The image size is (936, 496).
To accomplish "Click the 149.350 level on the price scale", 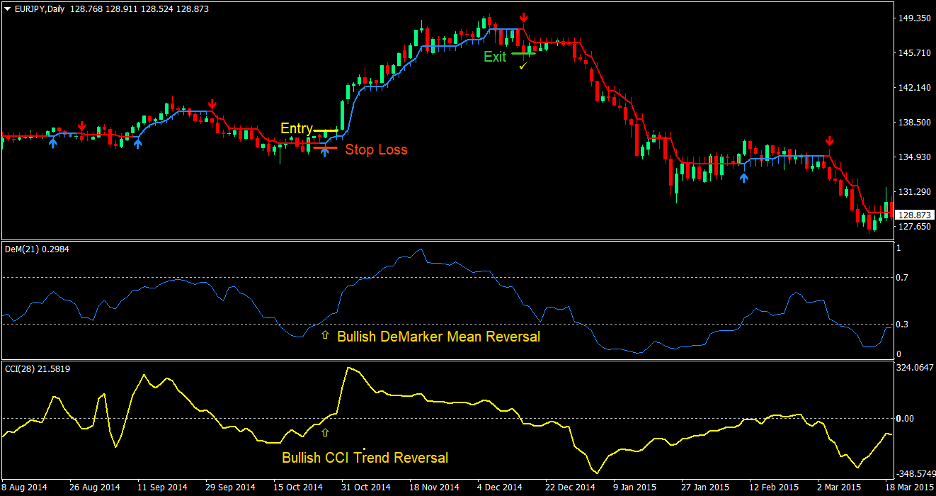I will click(x=912, y=18).
